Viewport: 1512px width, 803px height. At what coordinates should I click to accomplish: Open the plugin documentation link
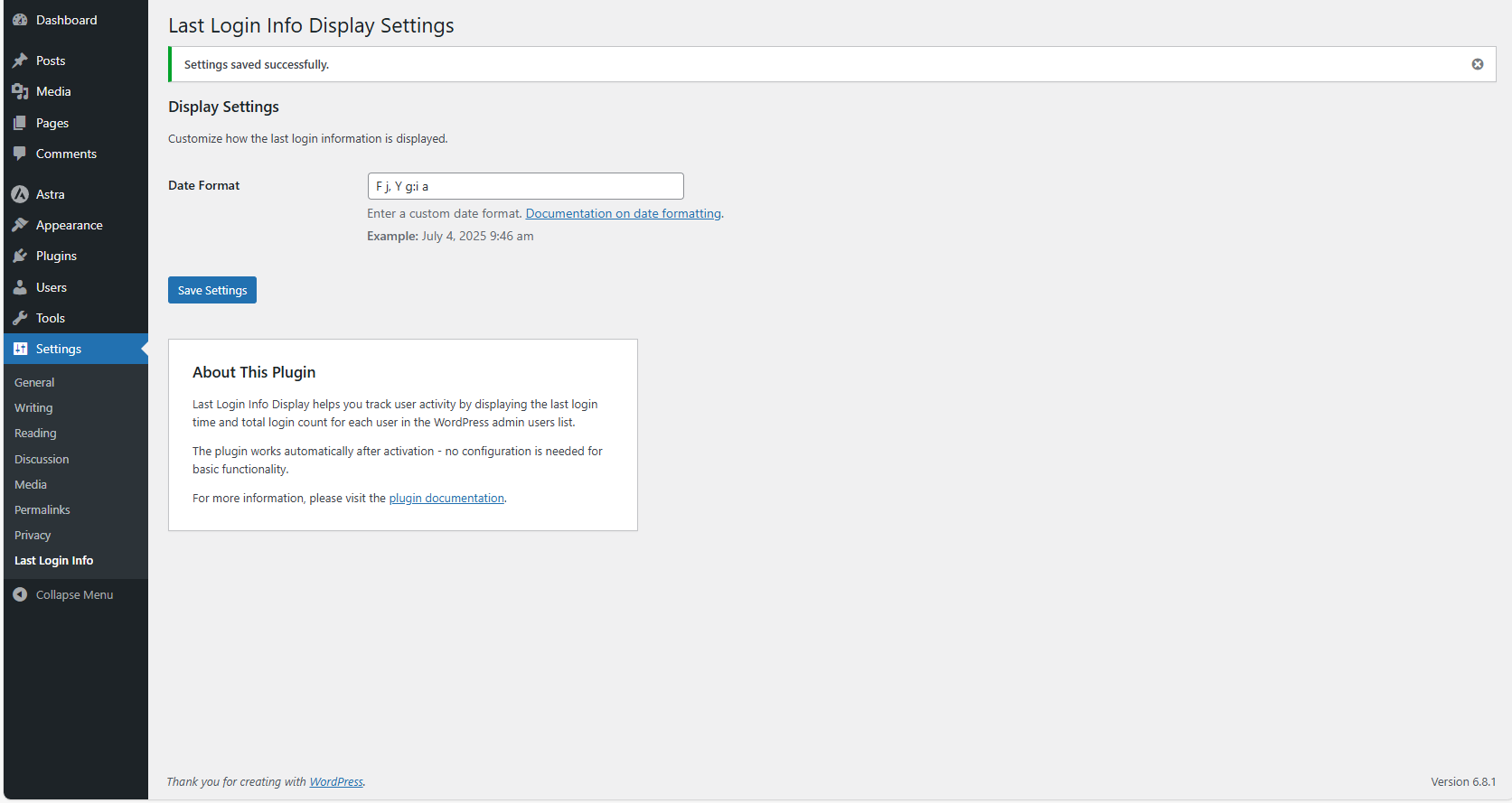(x=446, y=499)
